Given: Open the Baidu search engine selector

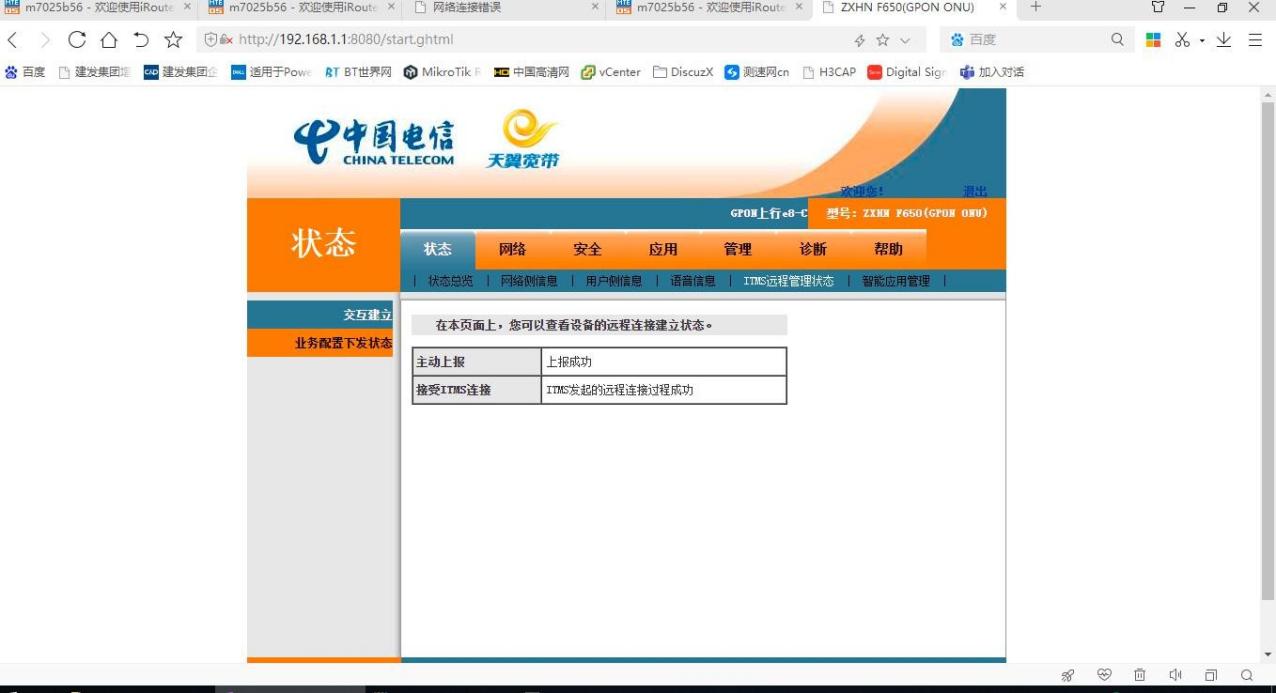Looking at the screenshot, I should point(957,40).
